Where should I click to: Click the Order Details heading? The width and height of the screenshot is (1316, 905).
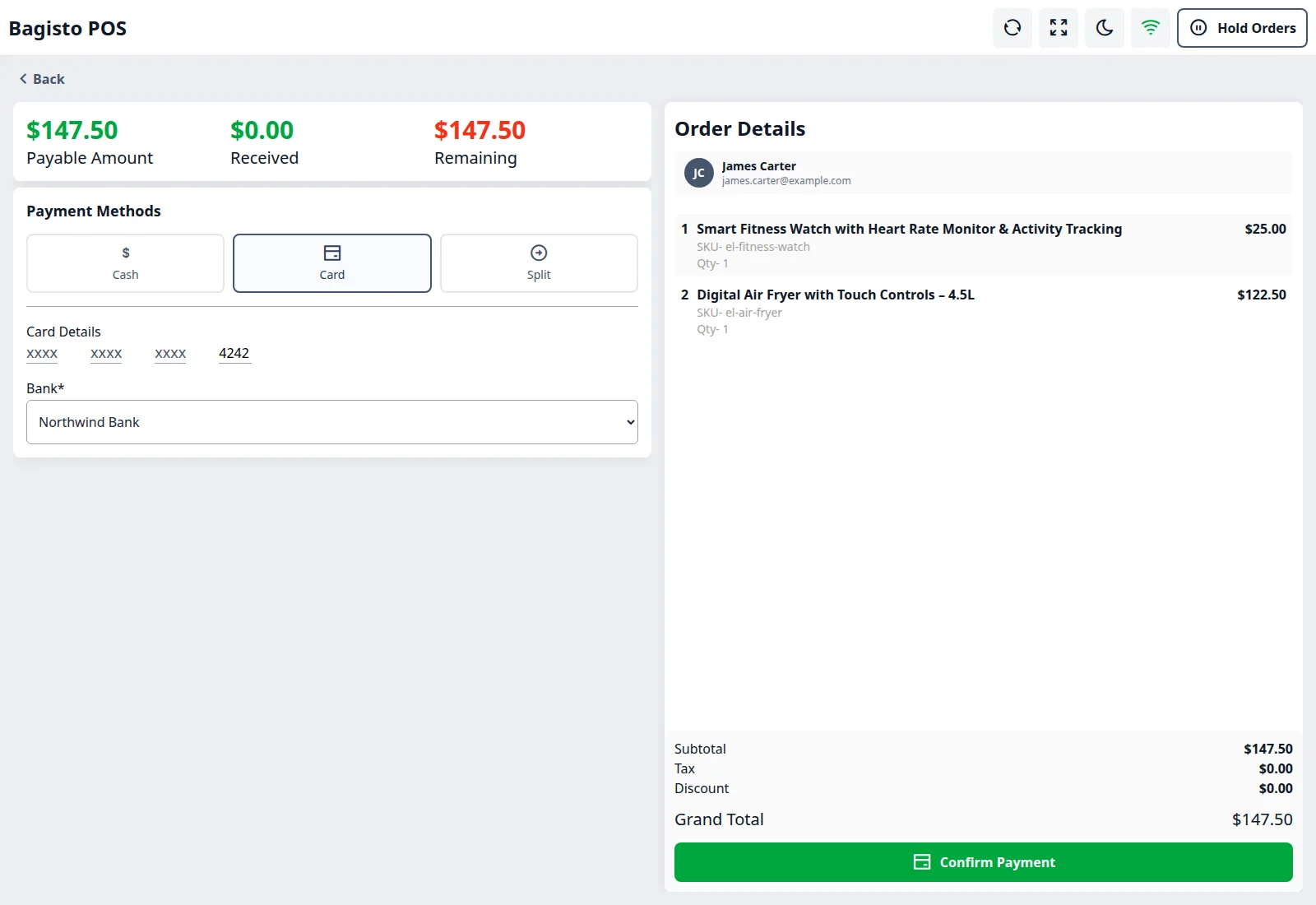click(739, 129)
